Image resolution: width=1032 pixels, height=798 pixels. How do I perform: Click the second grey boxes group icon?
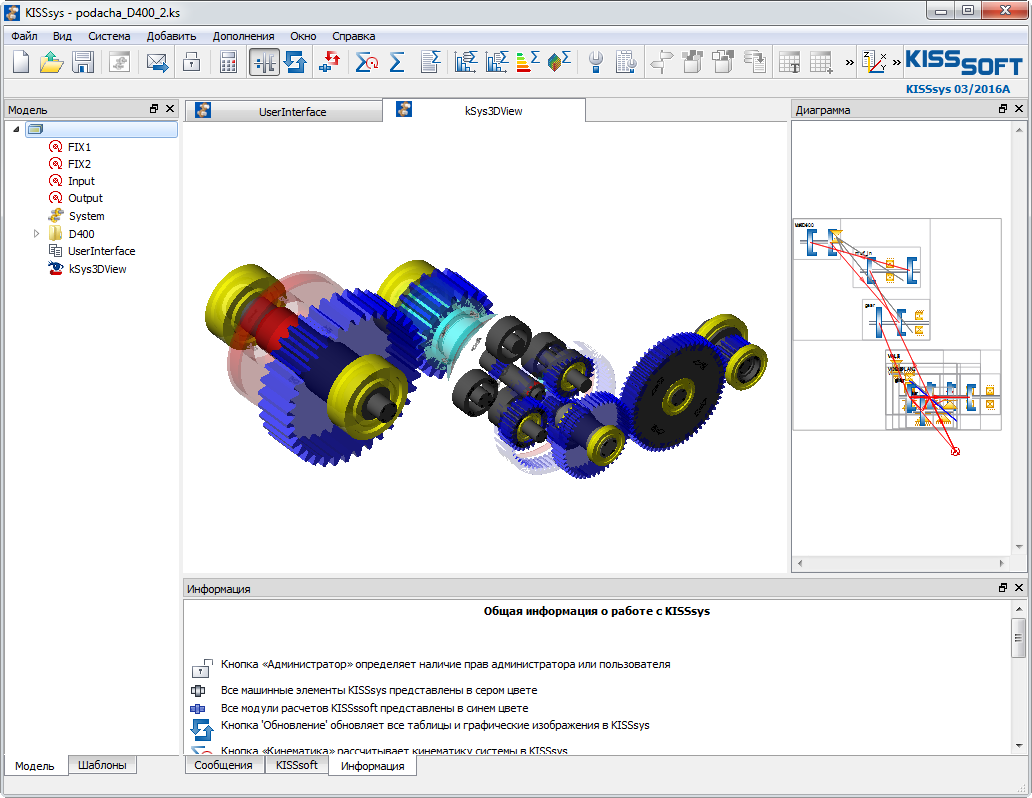click(x=723, y=63)
